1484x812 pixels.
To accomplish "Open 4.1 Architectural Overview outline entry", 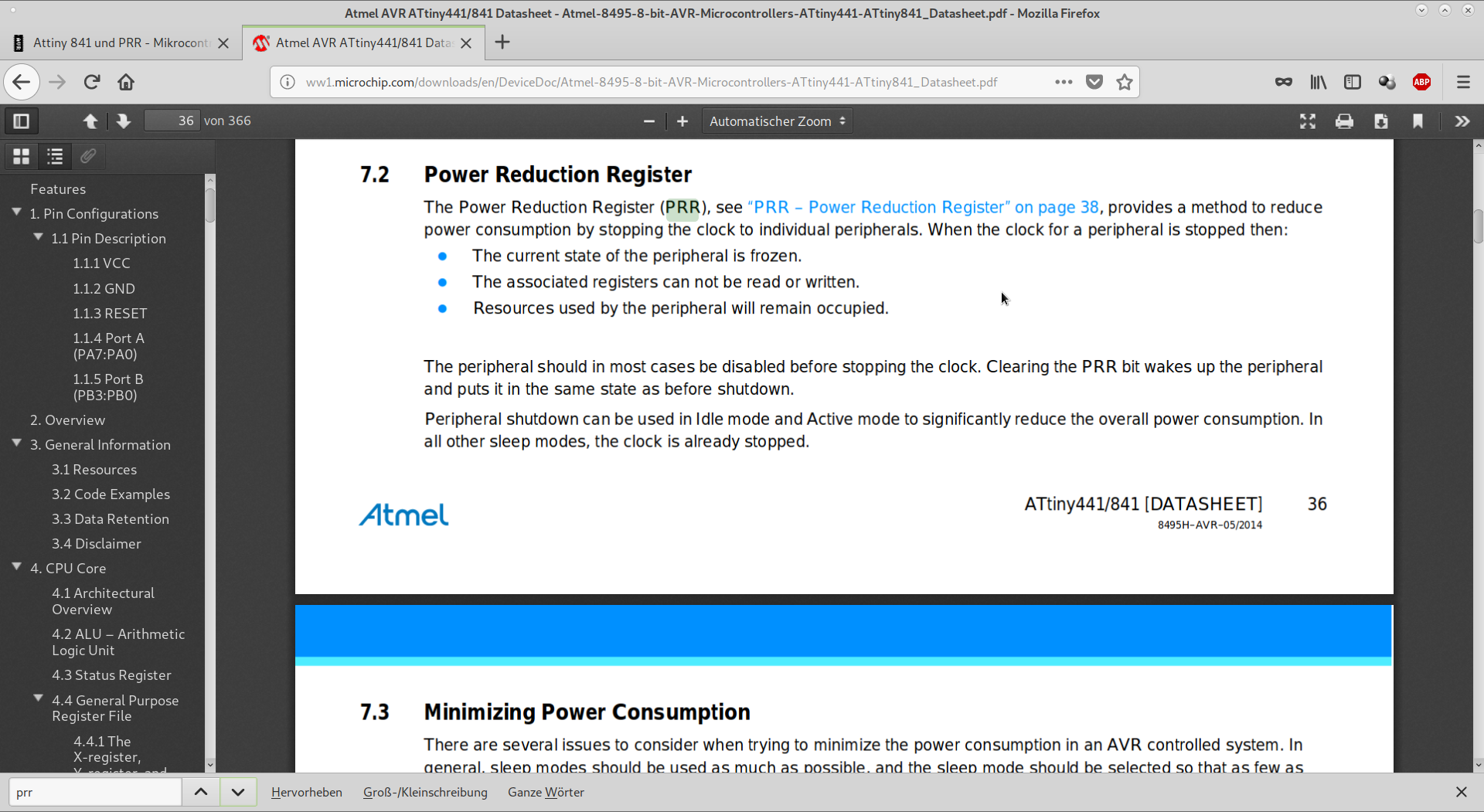I will pyautogui.click(x=103, y=601).
